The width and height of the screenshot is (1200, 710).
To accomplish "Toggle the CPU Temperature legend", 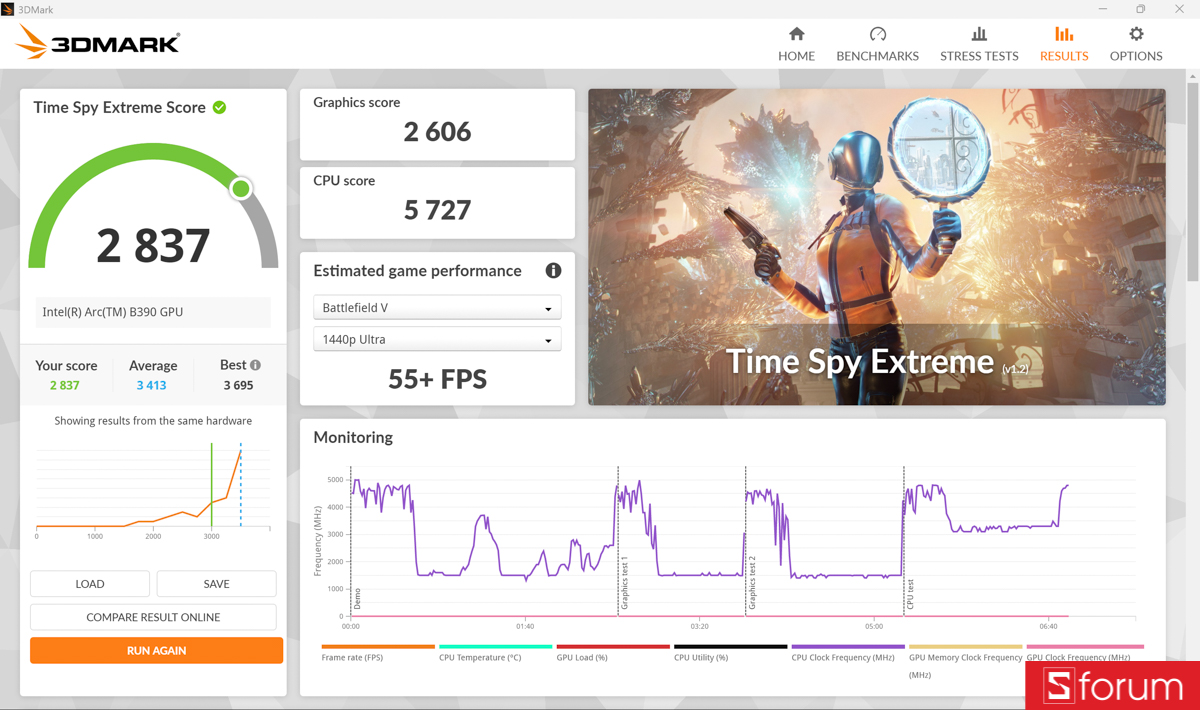I will 480,658.
